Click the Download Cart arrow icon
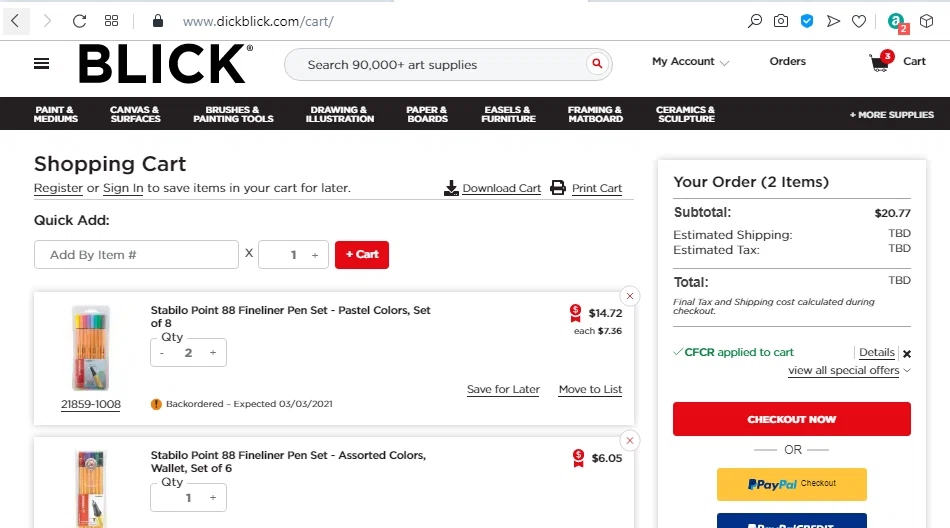Image resolution: width=950 pixels, height=528 pixels. click(451, 188)
